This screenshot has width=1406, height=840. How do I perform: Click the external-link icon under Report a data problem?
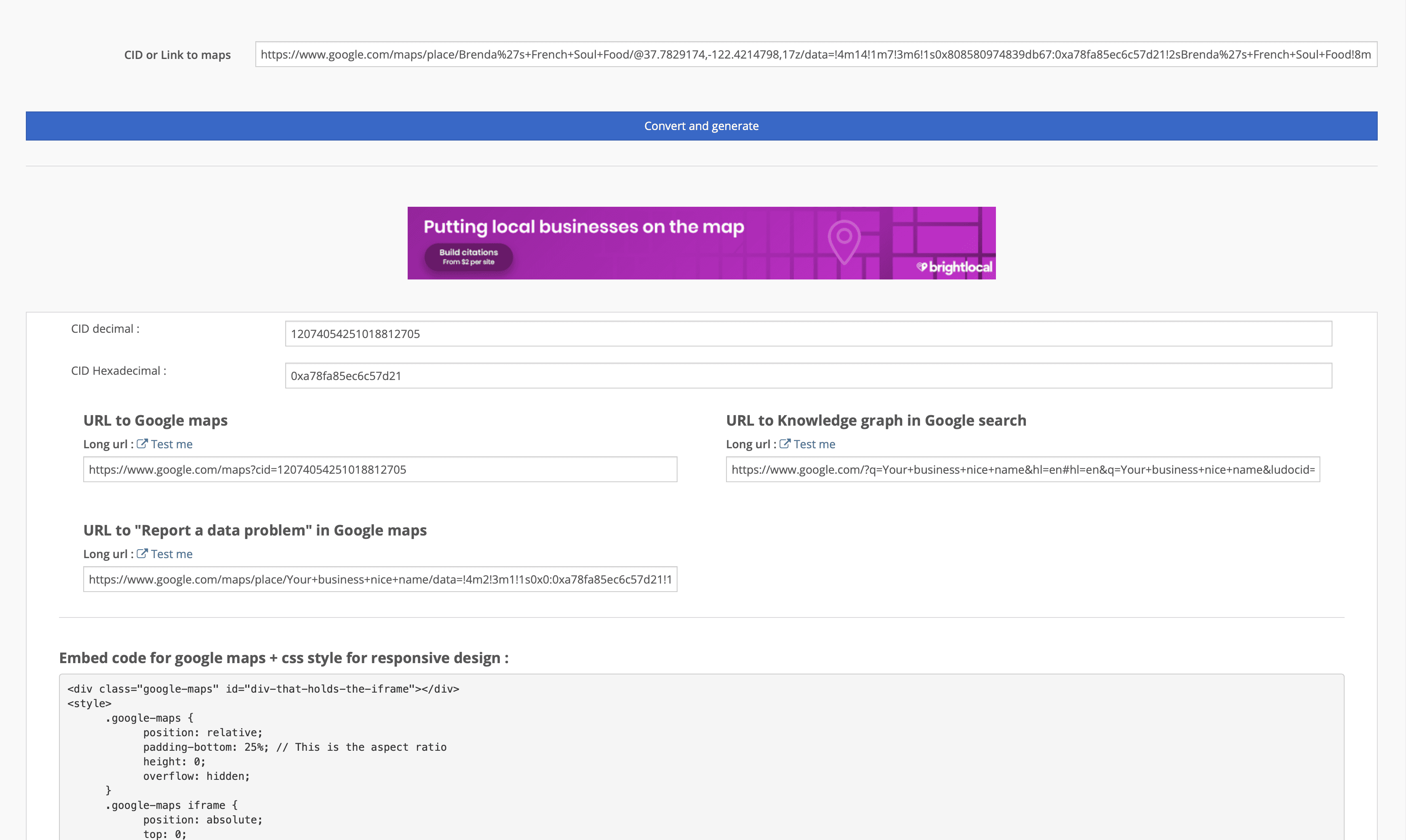tap(142, 554)
